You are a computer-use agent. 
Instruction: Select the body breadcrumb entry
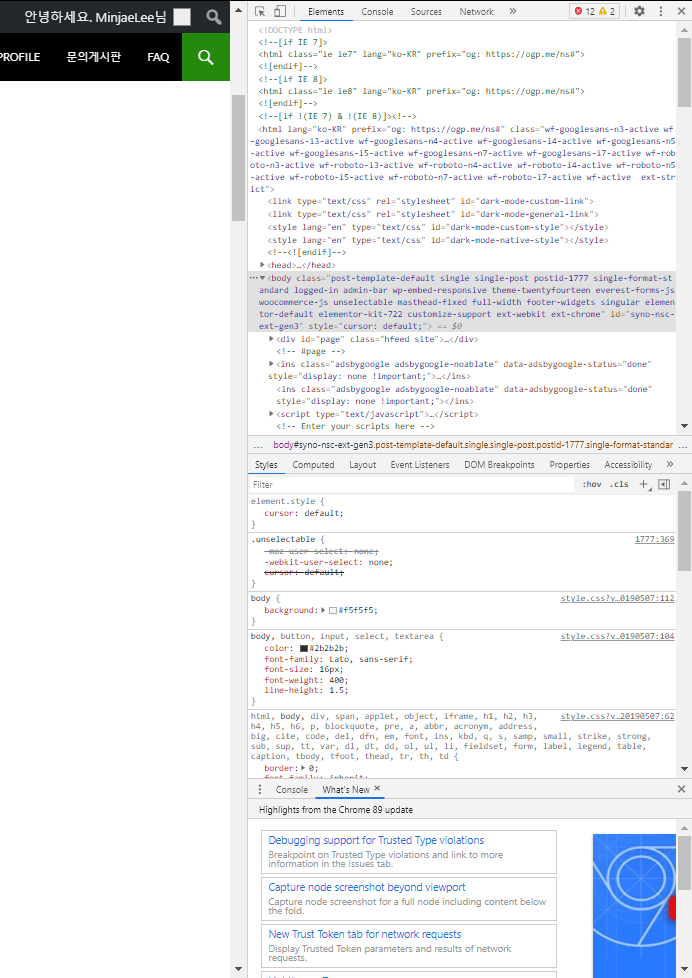point(472,445)
